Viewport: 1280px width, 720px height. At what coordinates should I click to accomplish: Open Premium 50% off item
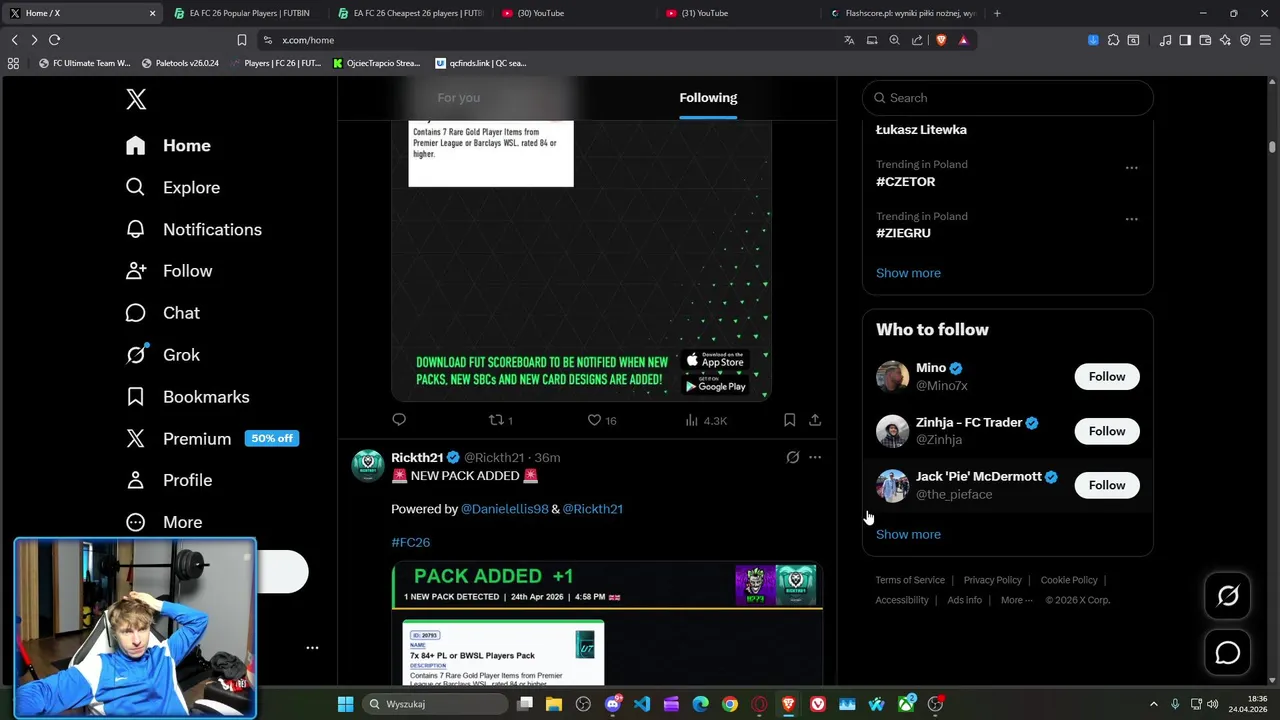click(212, 438)
